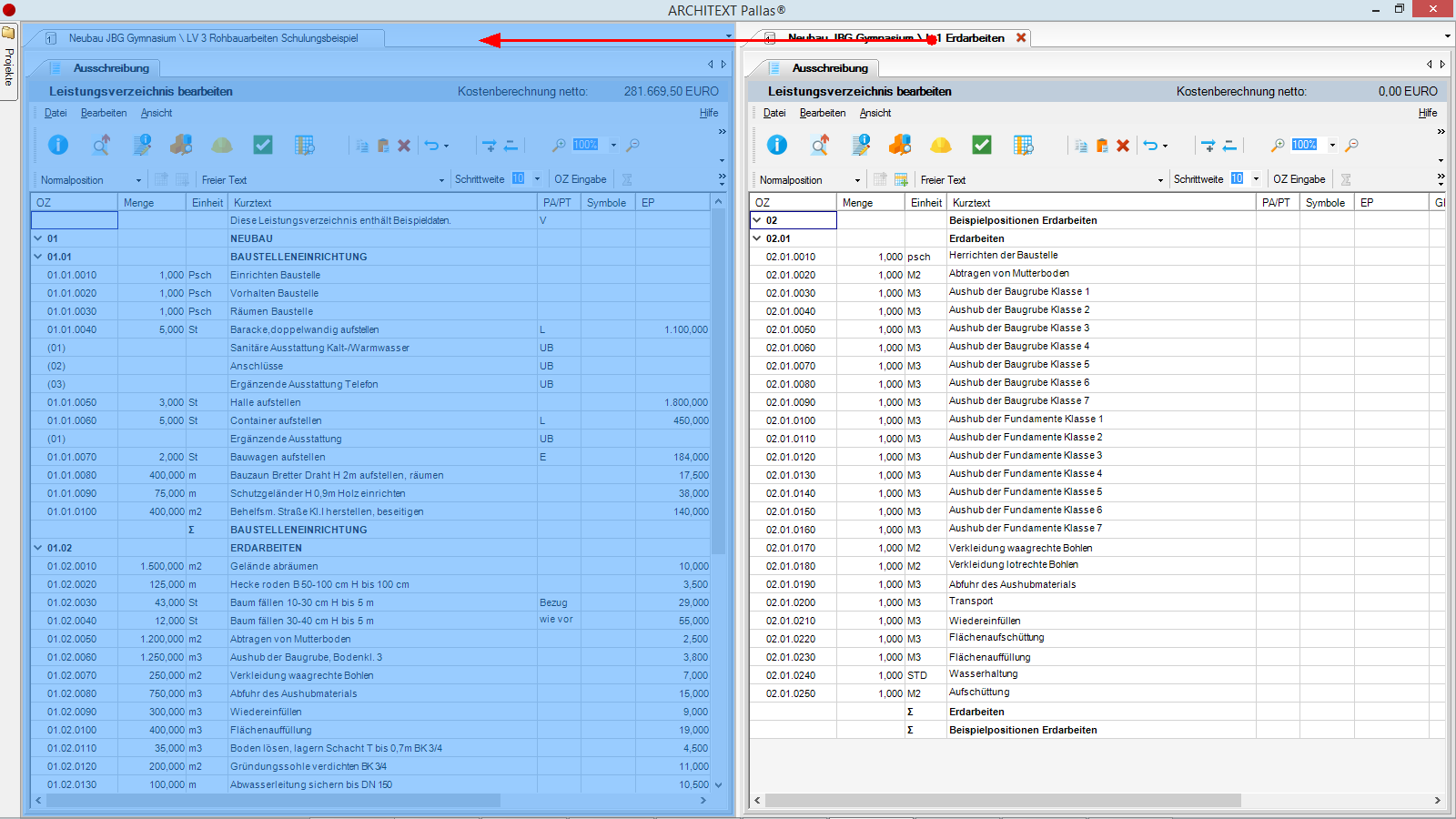Open Schrittweite dropdown arrow in right pane

point(1256,179)
